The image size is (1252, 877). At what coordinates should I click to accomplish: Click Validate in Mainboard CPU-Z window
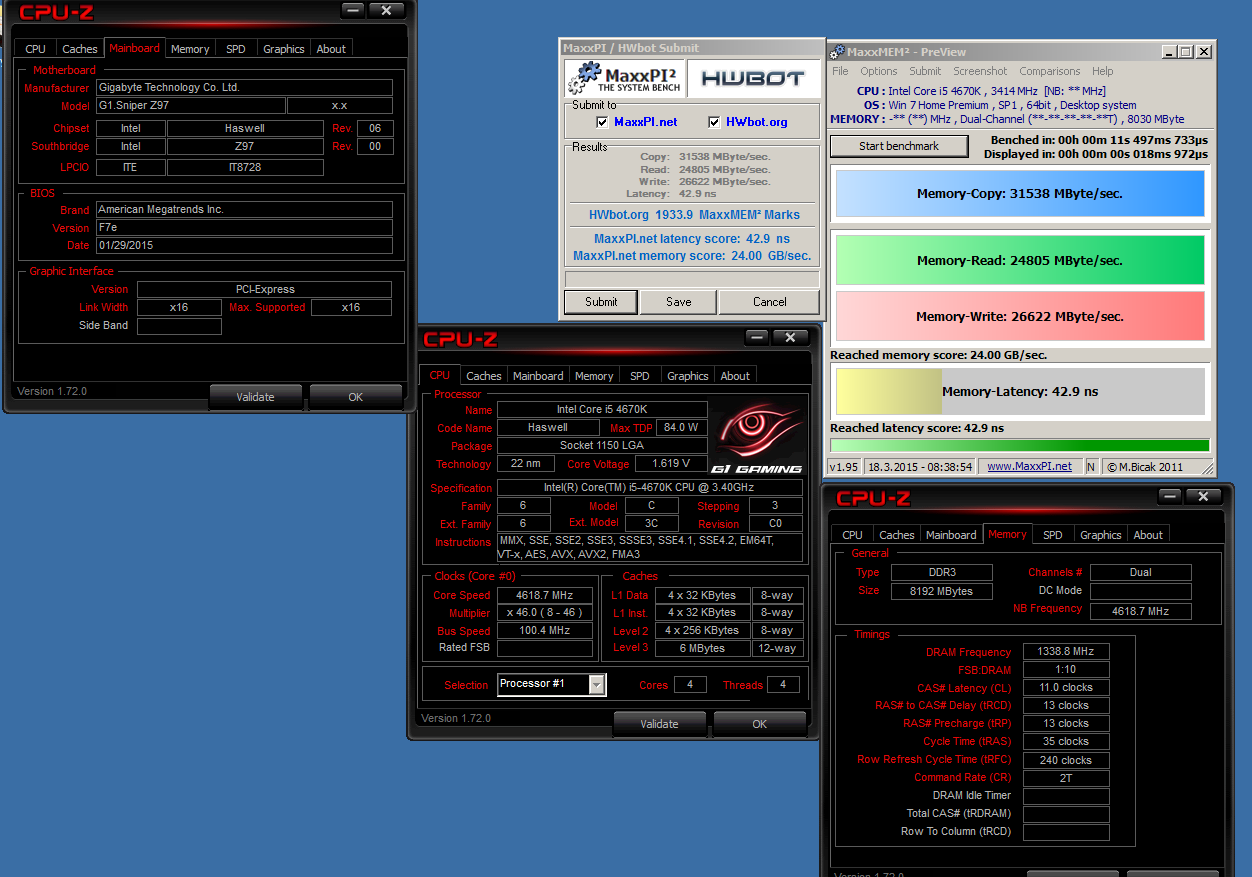click(255, 397)
